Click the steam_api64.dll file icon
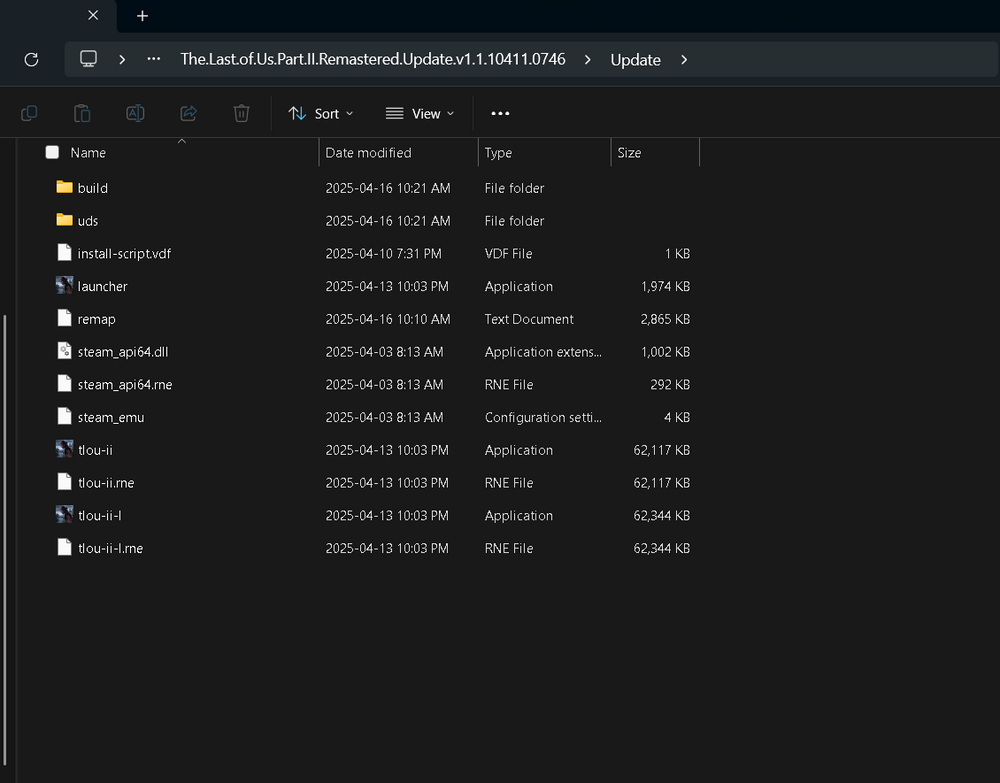The image size is (1000, 783). 64,351
